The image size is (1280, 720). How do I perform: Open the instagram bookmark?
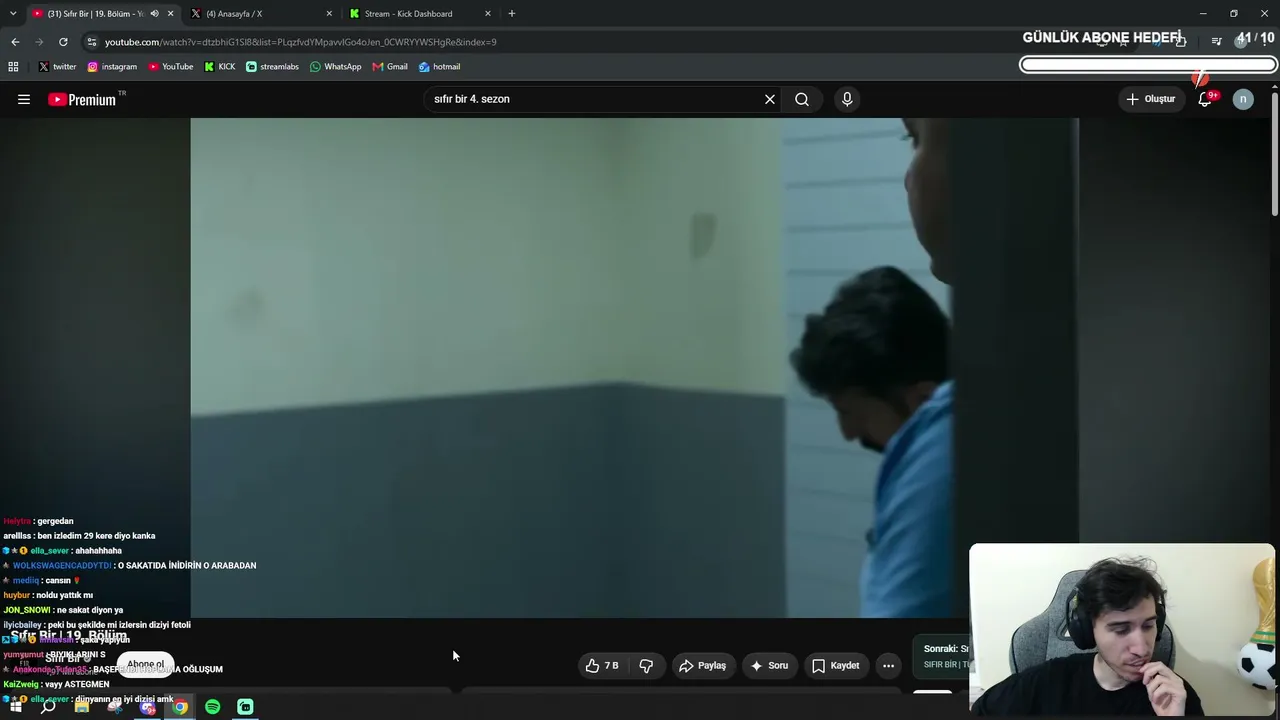[x=112, y=67]
